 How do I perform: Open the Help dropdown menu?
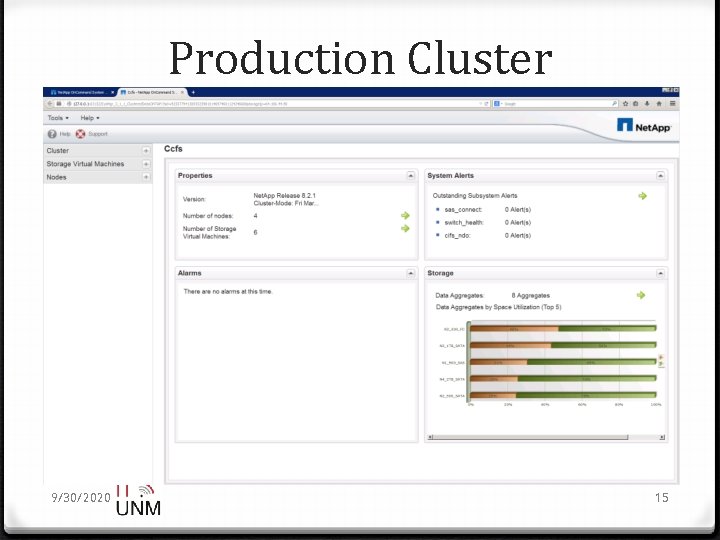coord(90,118)
